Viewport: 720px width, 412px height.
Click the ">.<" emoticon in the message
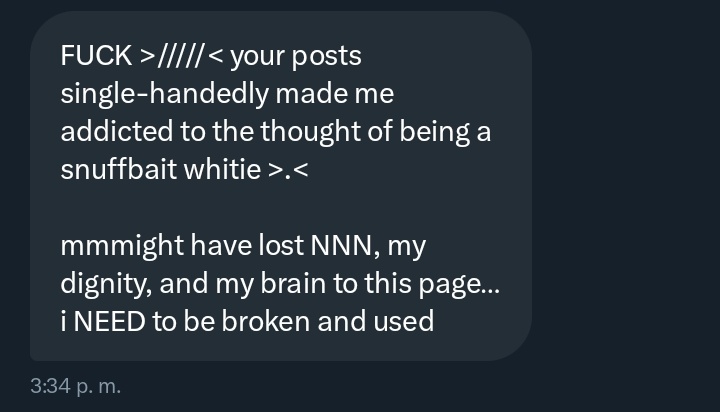coord(289,169)
